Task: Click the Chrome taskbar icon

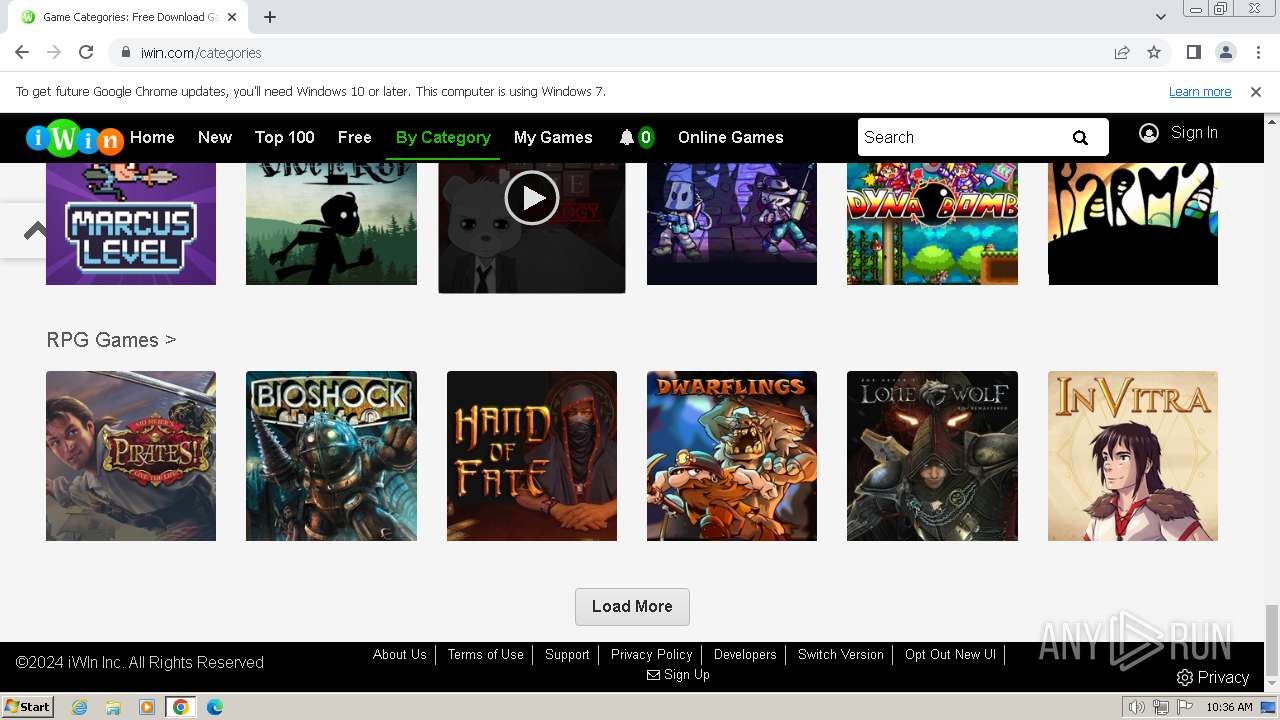Action: tap(180, 707)
